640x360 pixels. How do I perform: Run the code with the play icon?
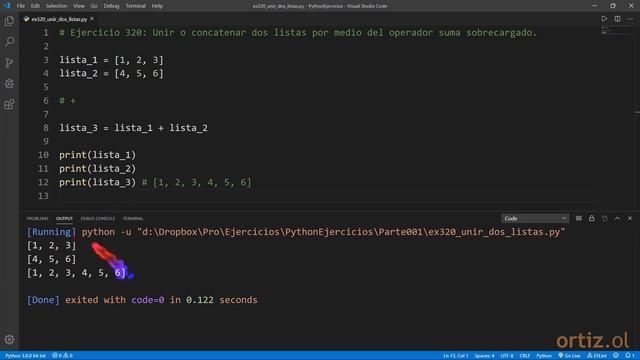point(604,19)
